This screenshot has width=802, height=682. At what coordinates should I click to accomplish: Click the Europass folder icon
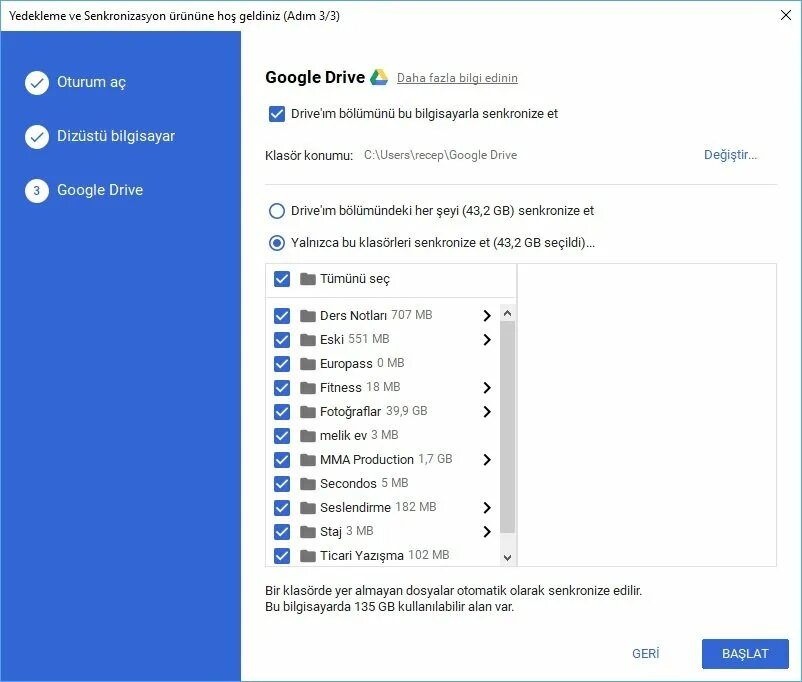pyautogui.click(x=307, y=364)
